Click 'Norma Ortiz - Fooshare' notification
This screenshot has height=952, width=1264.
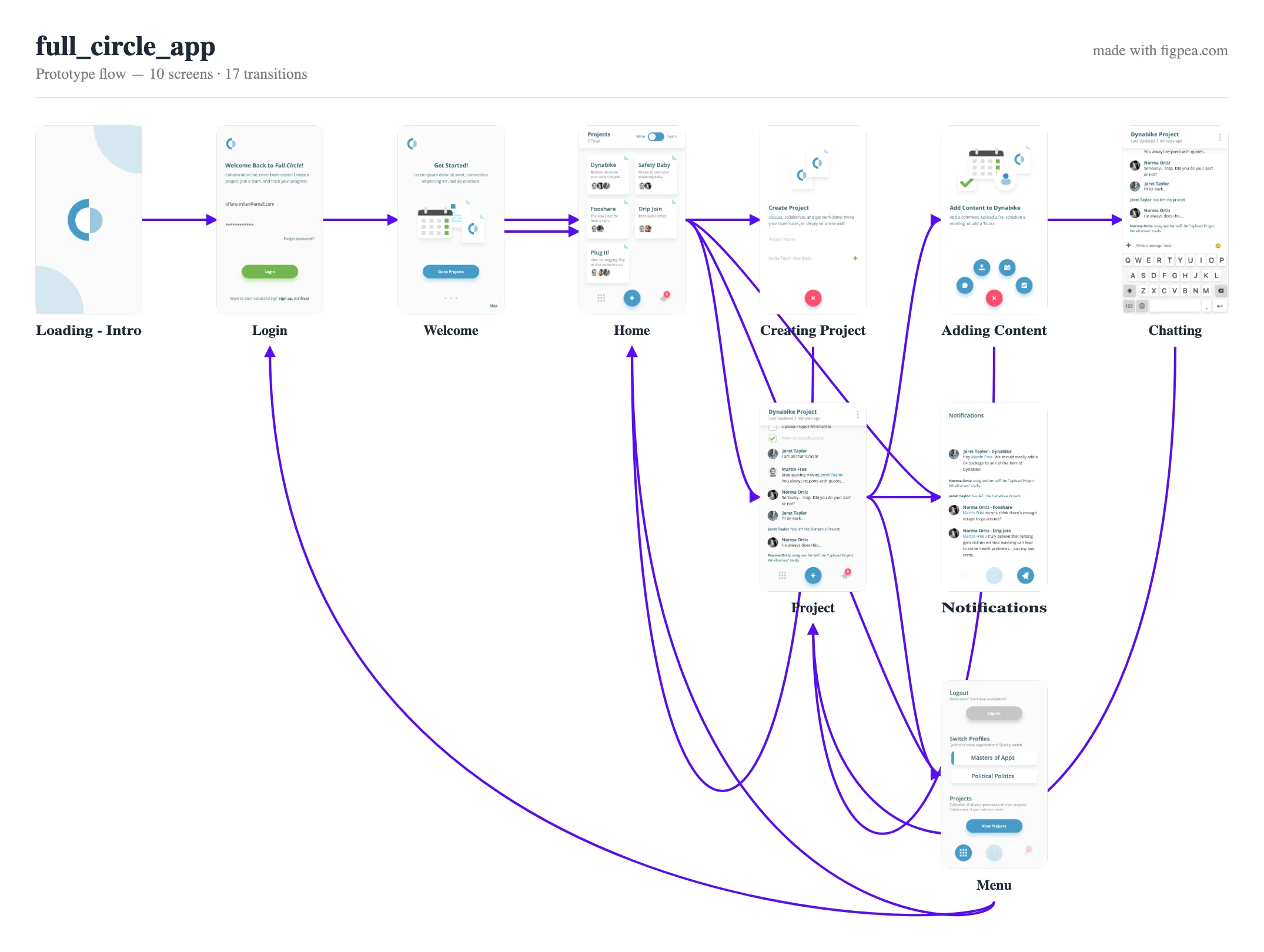(x=994, y=512)
